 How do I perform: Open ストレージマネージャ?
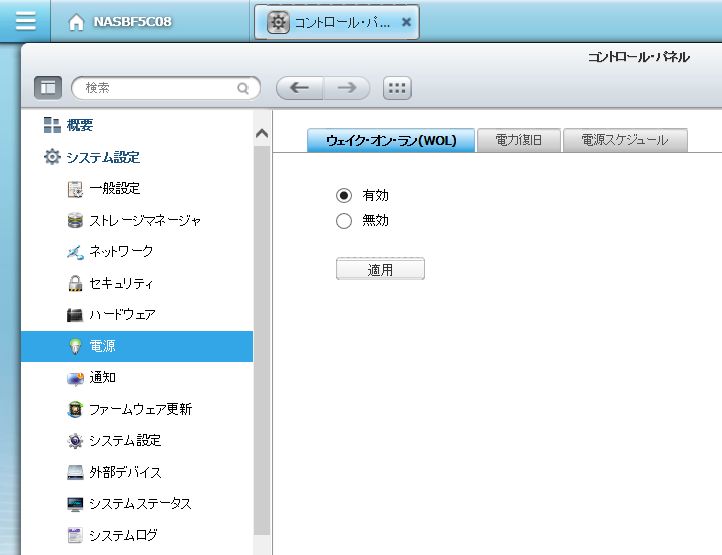[x=145, y=221]
